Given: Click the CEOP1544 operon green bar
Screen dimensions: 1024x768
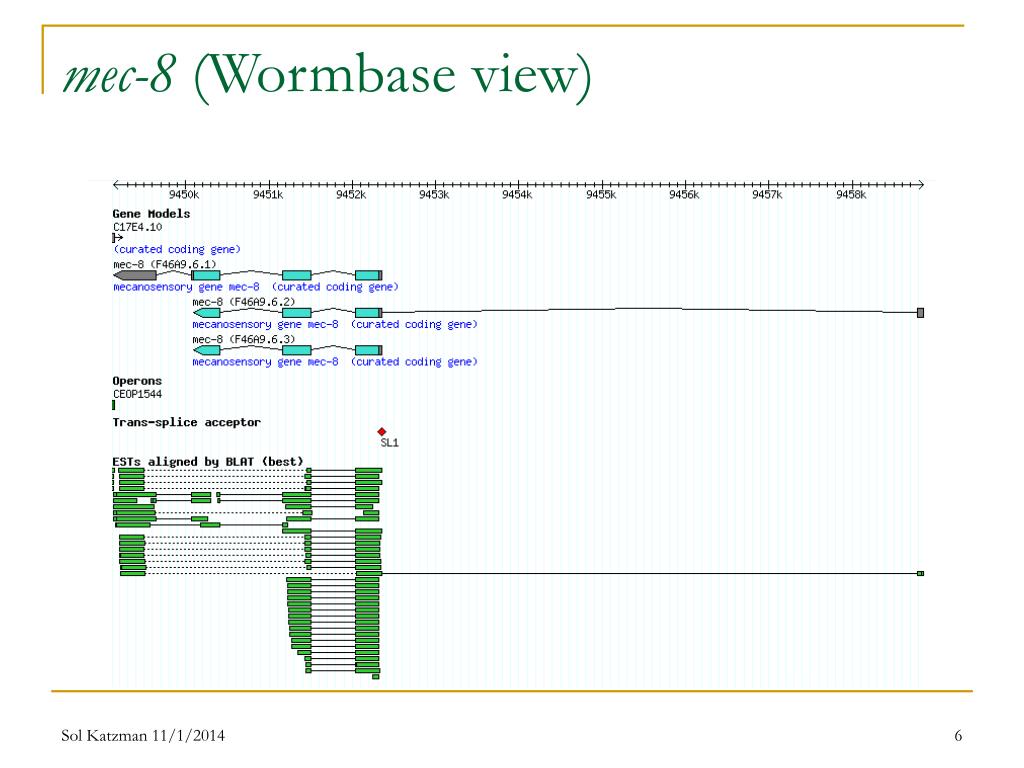Looking at the screenshot, I should pos(114,405).
